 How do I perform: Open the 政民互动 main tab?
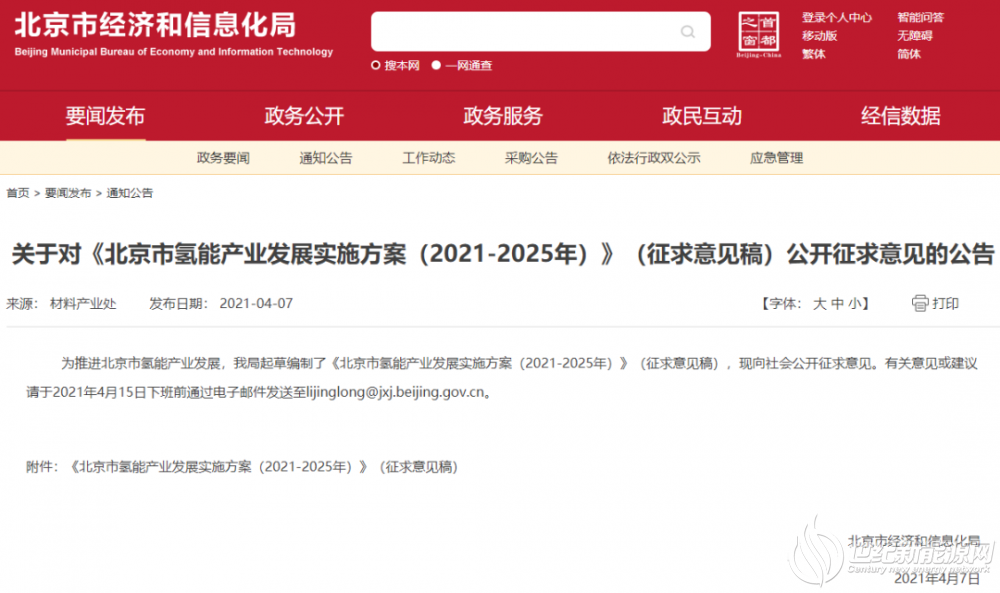pos(702,116)
